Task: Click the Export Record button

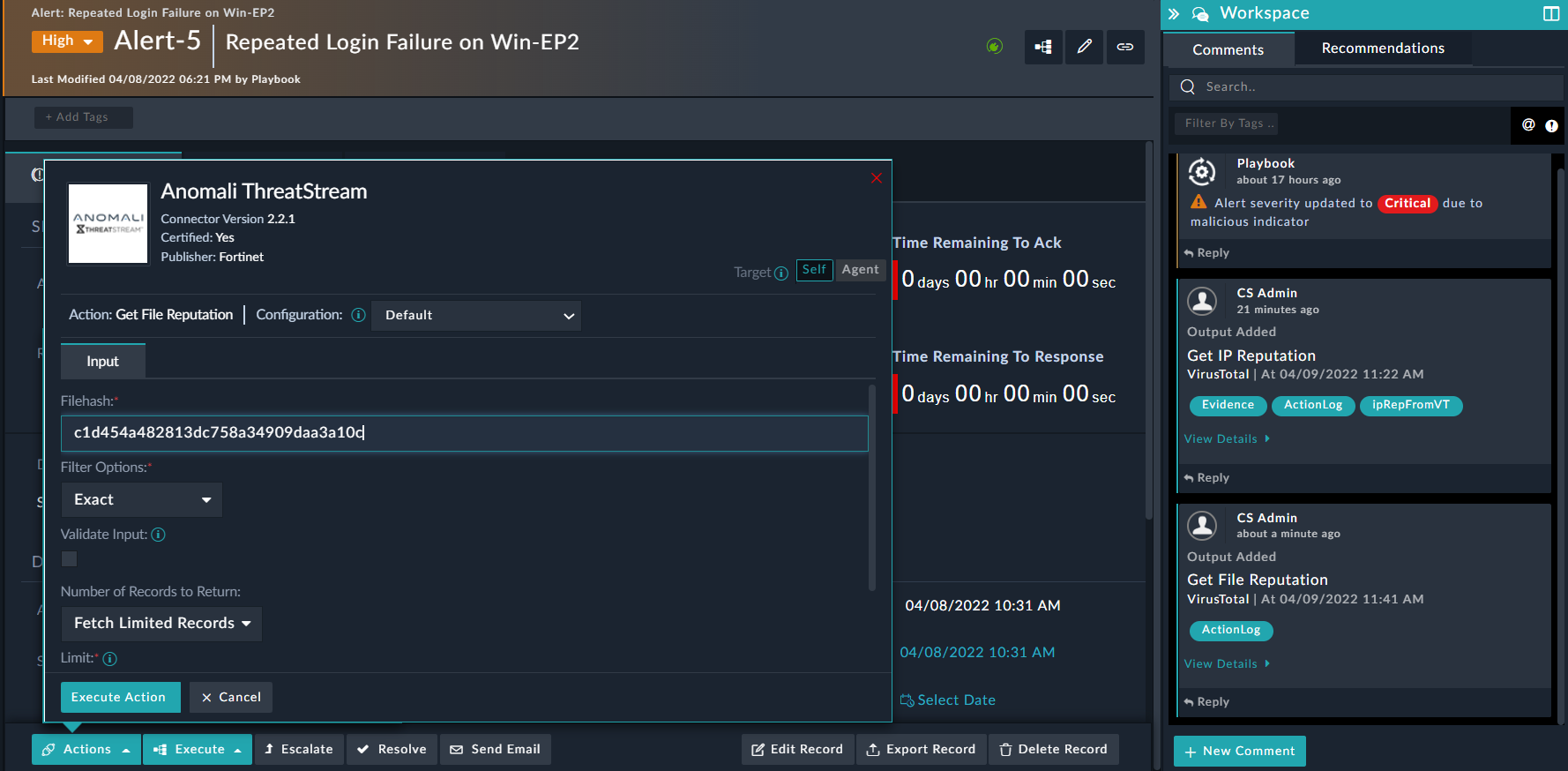Action: click(921, 750)
